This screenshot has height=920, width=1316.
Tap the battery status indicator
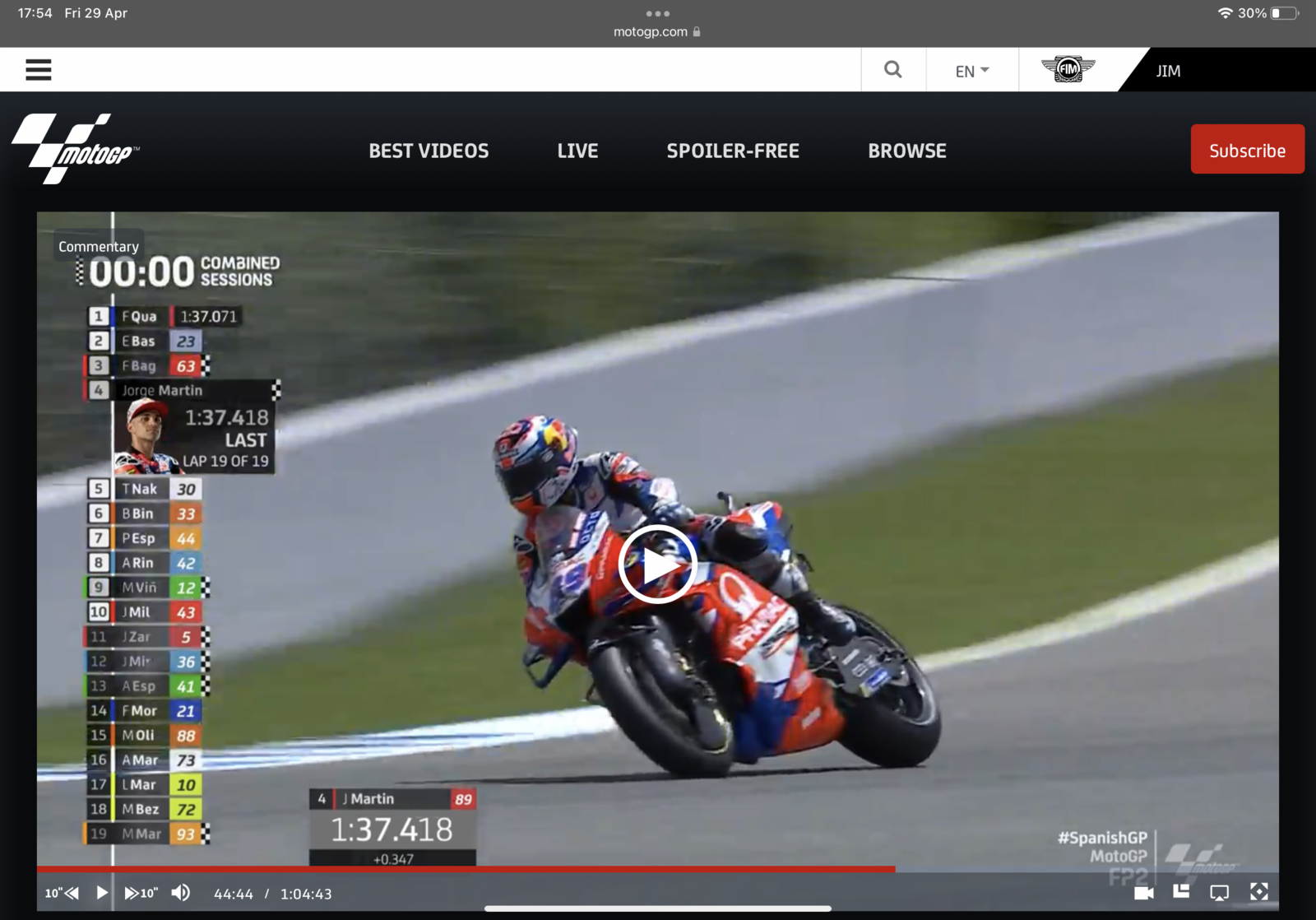pyautogui.click(x=1285, y=13)
